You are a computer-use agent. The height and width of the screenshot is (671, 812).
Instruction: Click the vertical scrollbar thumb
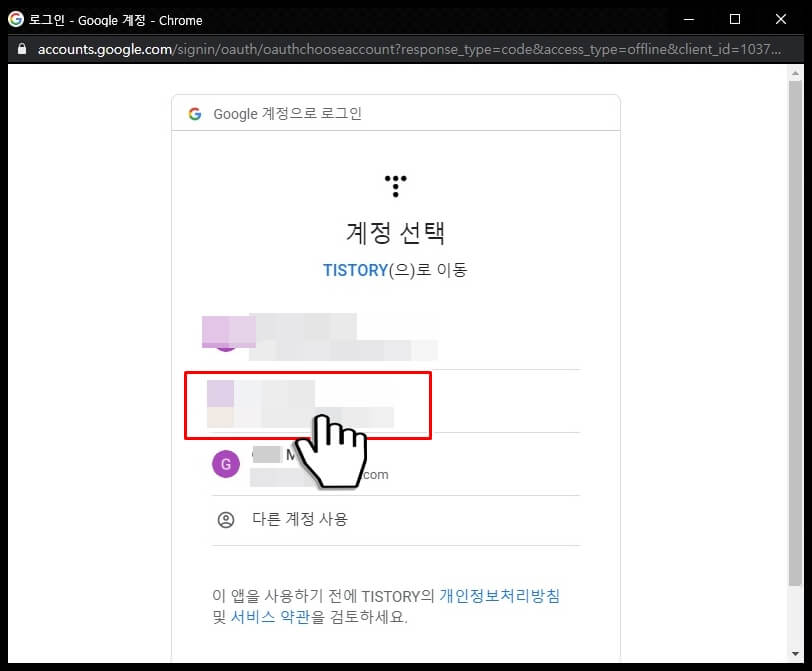tap(795, 333)
